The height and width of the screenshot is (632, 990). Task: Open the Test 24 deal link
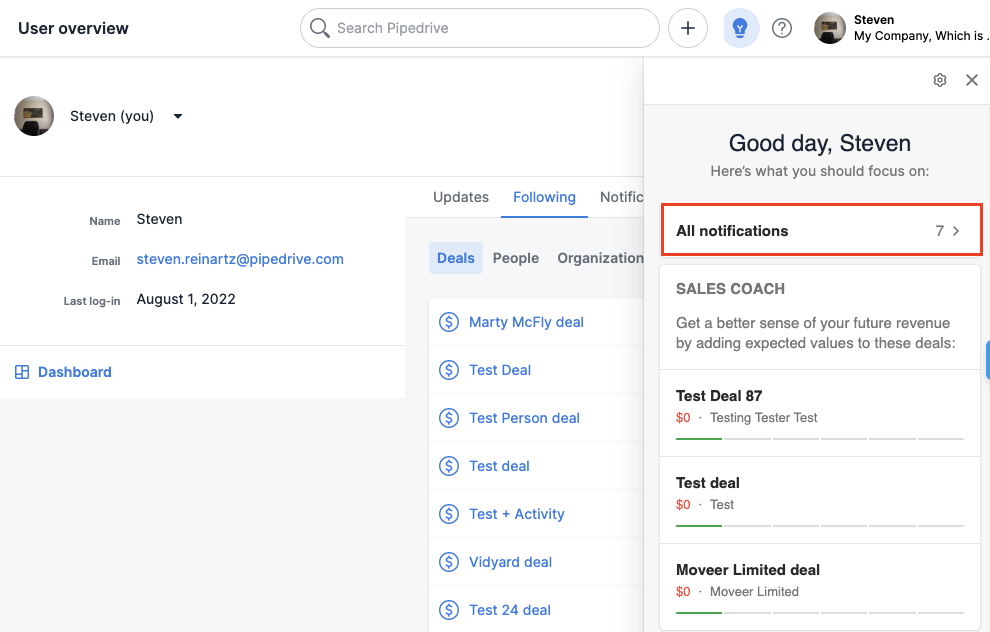[510, 610]
